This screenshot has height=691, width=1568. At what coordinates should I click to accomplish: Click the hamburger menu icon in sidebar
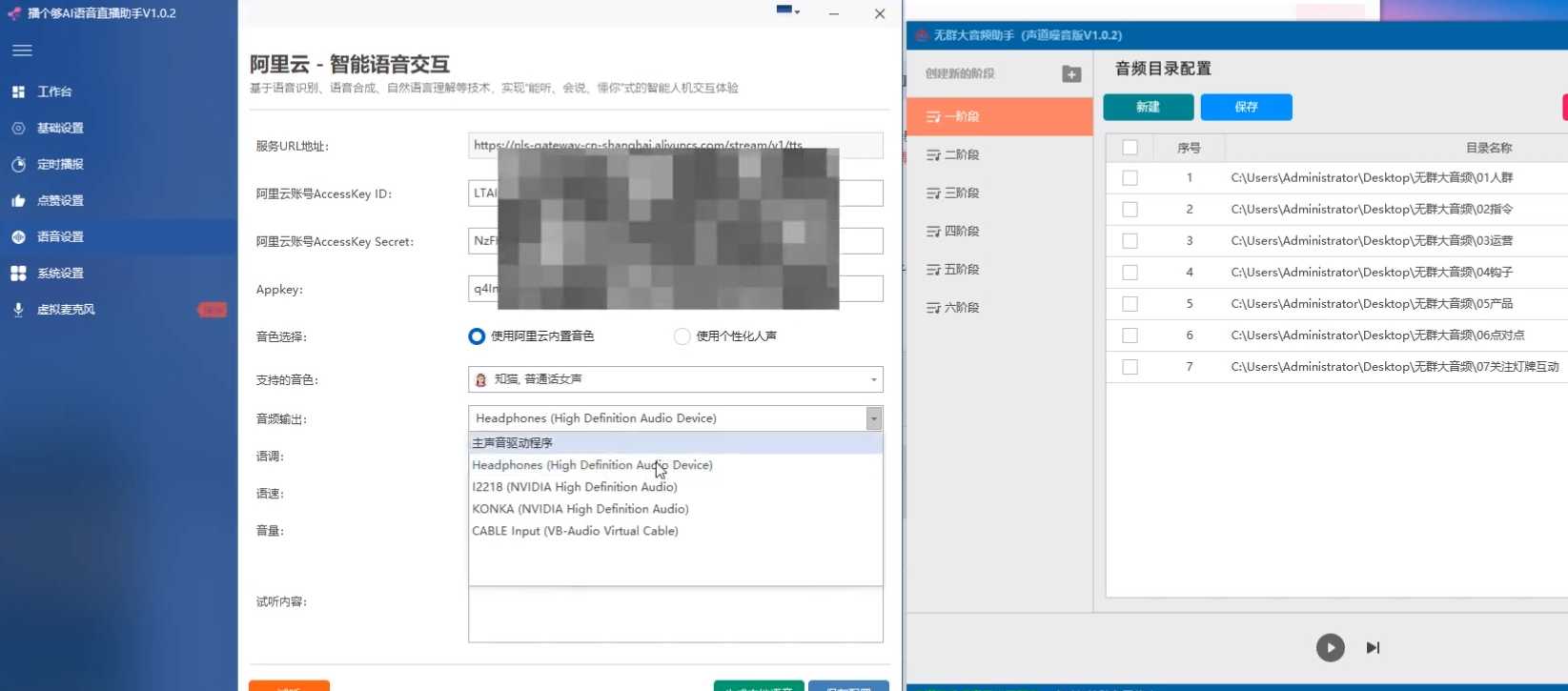[22, 51]
